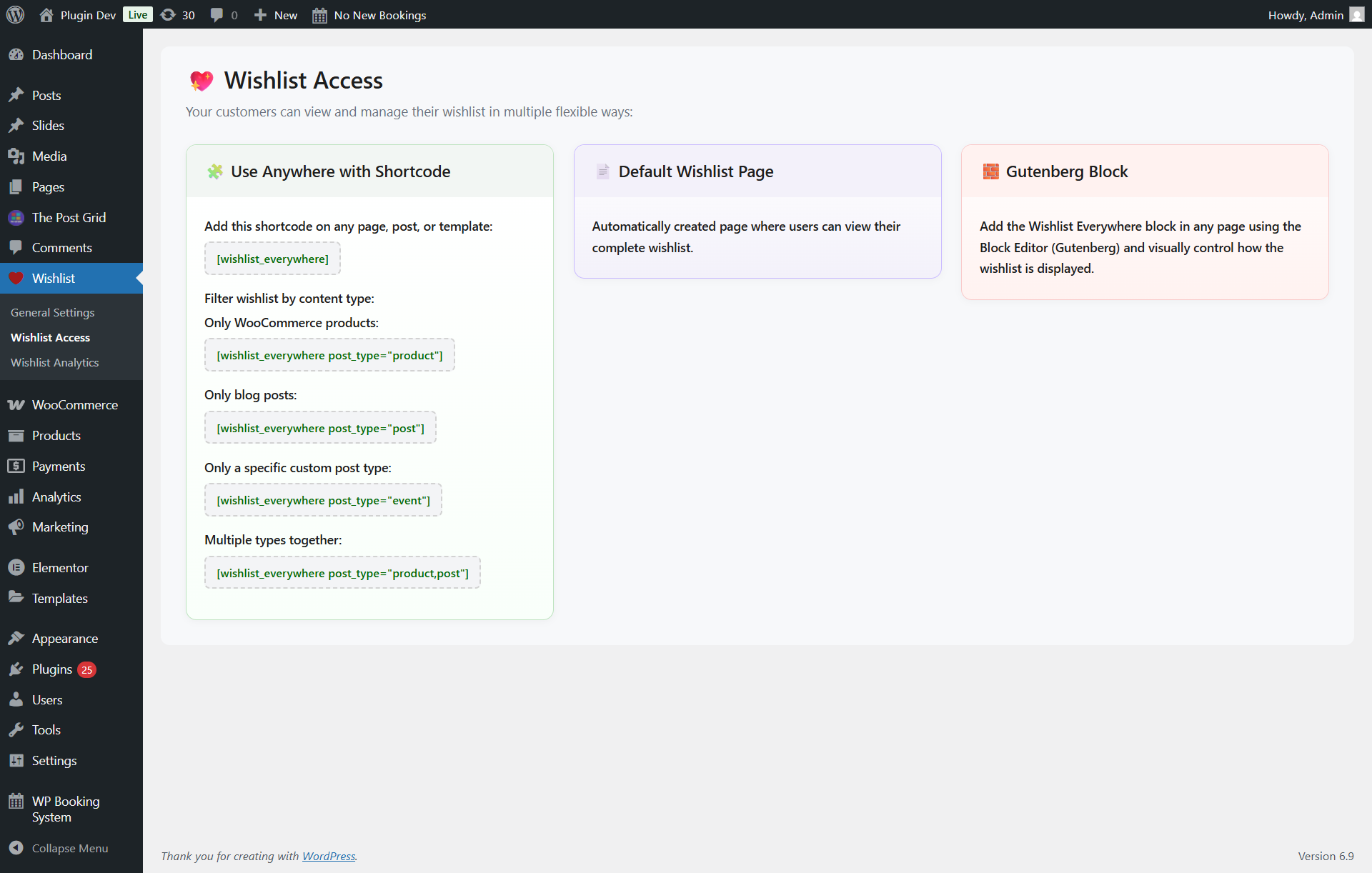The width and height of the screenshot is (1372, 873).
Task: Open Howdy, Admin account menu
Action: pyautogui.click(x=1306, y=15)
